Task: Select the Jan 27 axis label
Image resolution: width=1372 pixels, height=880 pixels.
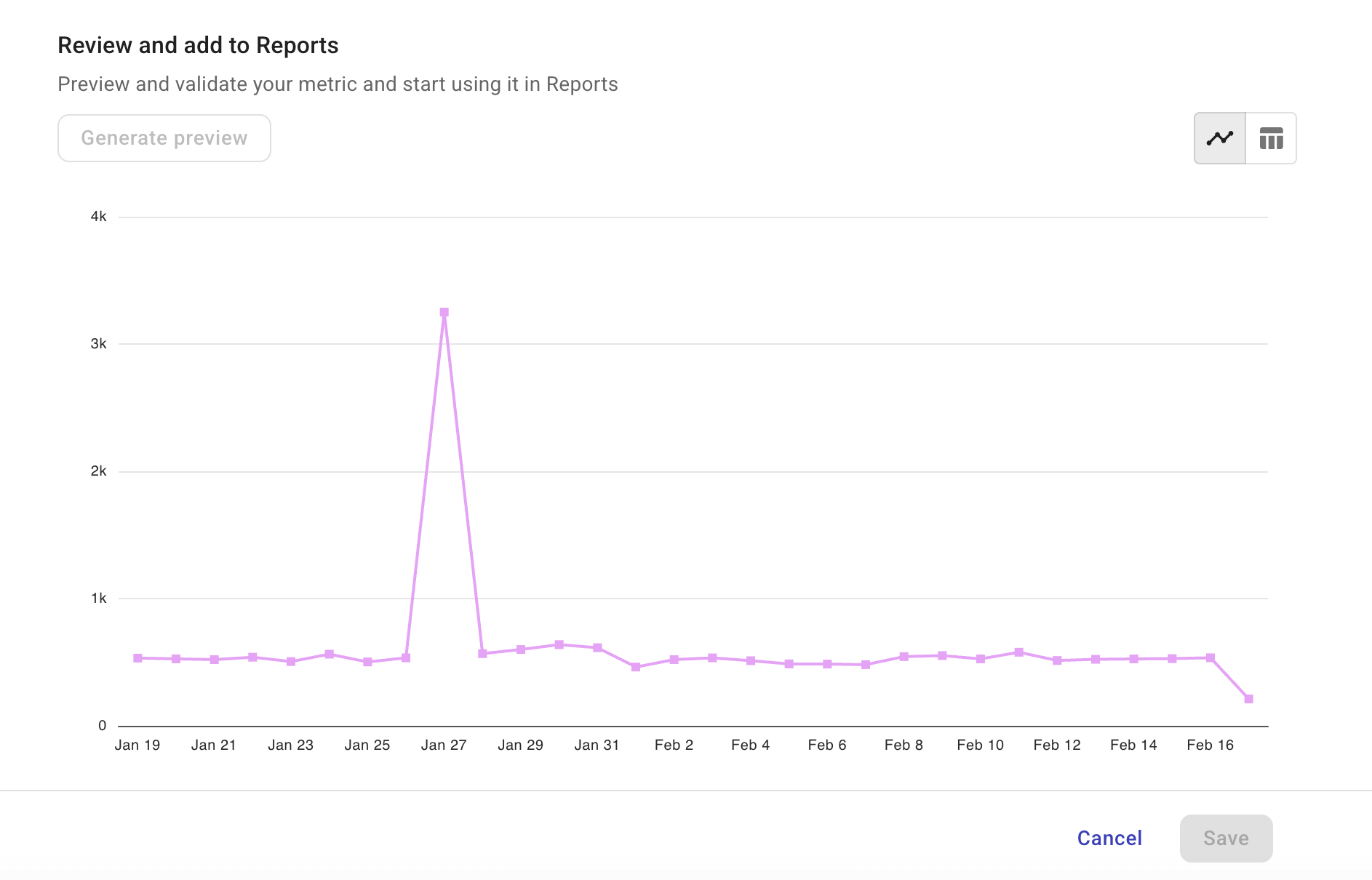Action: 444,744
